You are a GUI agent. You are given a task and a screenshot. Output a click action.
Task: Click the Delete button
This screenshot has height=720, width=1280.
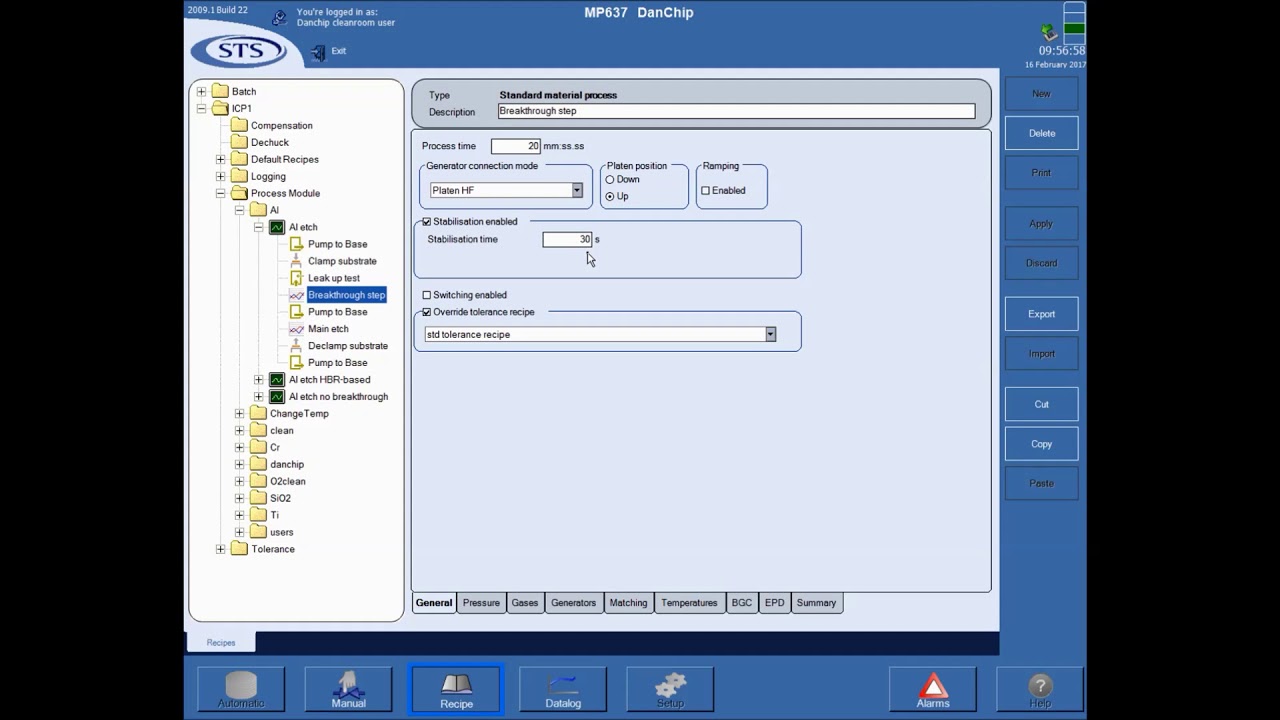1041,133
